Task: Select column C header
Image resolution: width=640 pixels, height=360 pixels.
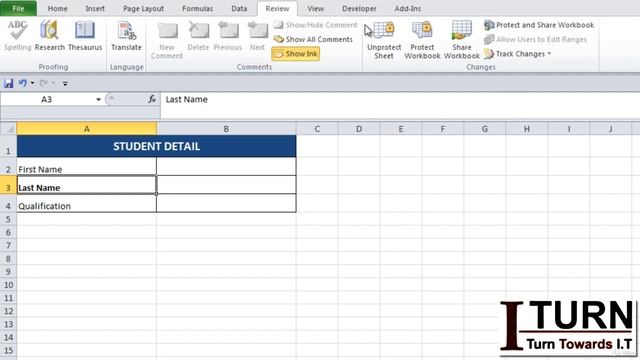Action: (x=317, y=129)
